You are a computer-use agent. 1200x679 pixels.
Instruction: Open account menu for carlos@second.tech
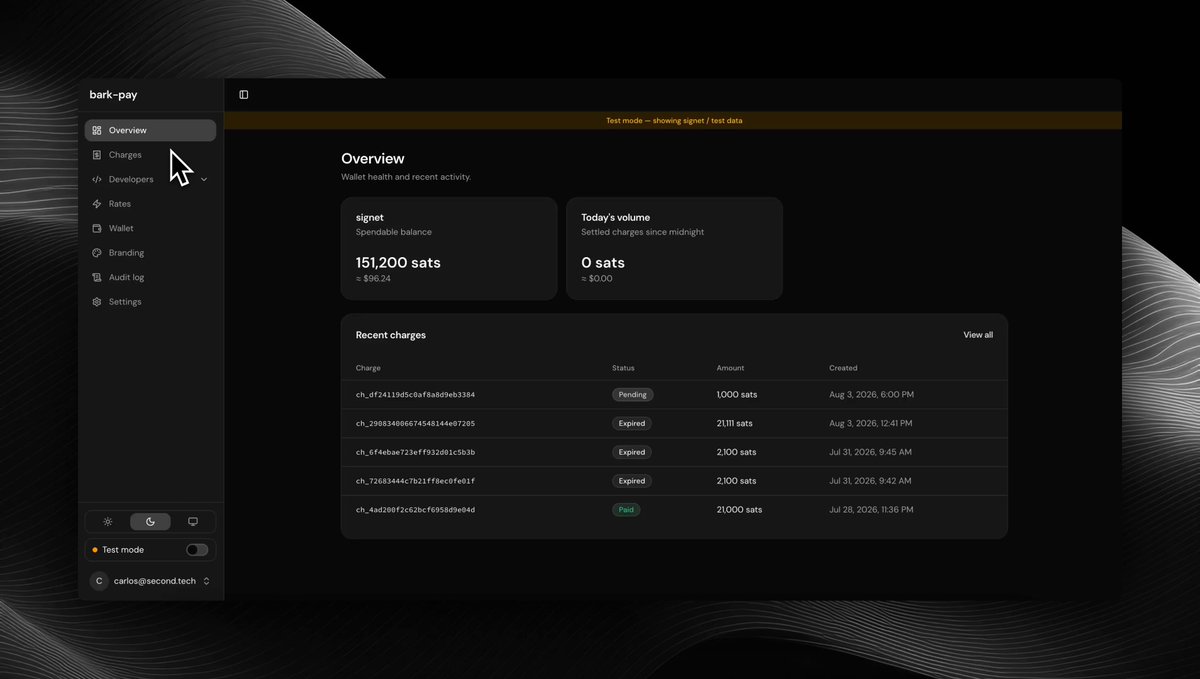click(150, 581)
